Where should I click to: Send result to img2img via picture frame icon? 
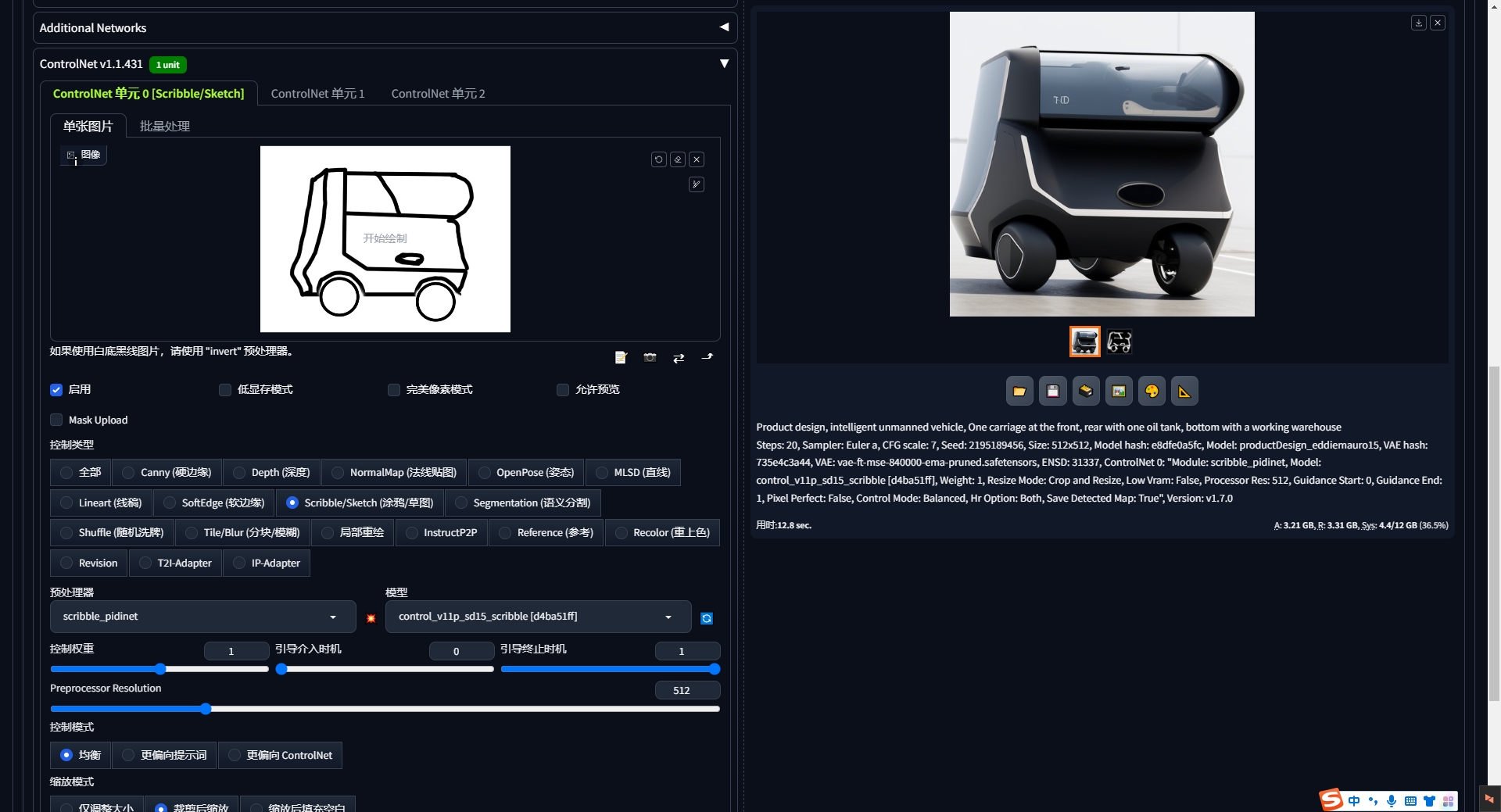(x=1118, y=391)
